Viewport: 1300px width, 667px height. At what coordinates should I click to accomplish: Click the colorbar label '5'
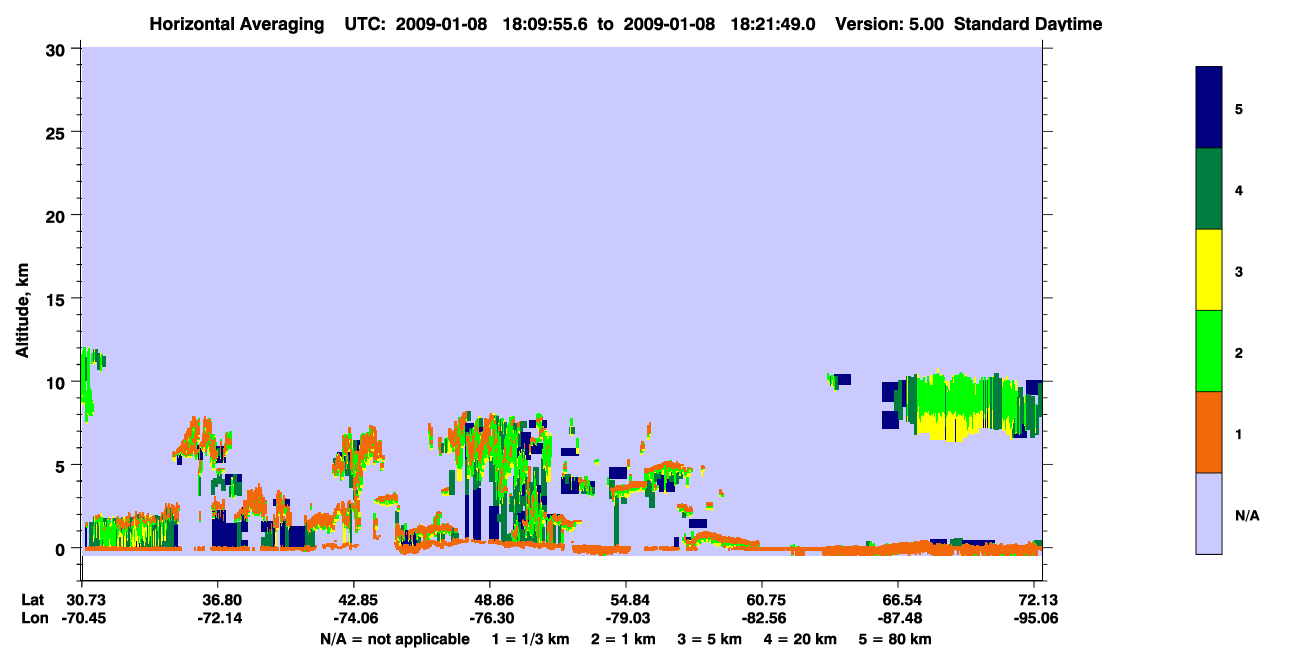(x=1239, y=109)
